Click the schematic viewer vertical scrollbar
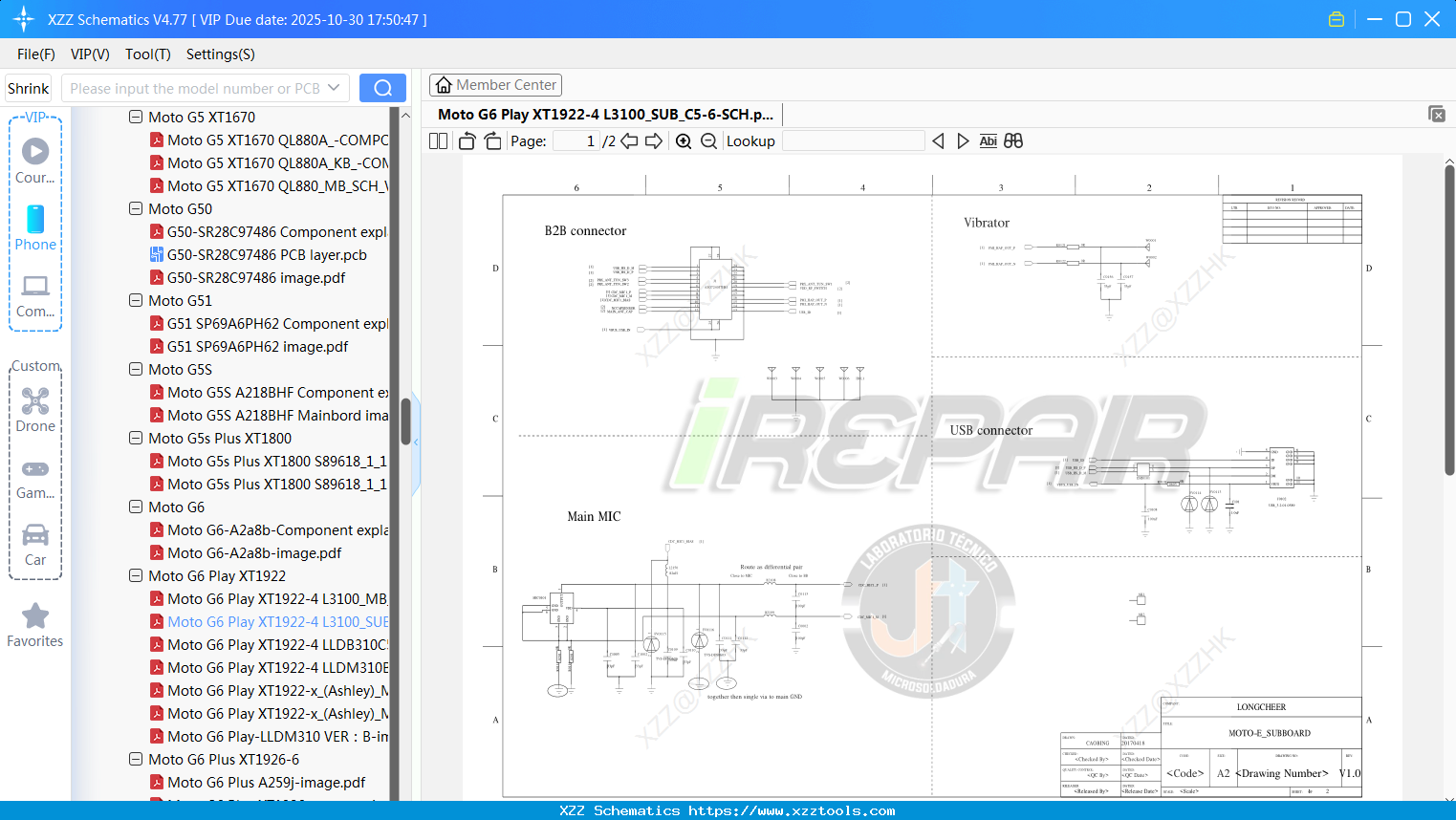 click(x=1449, y=320)
